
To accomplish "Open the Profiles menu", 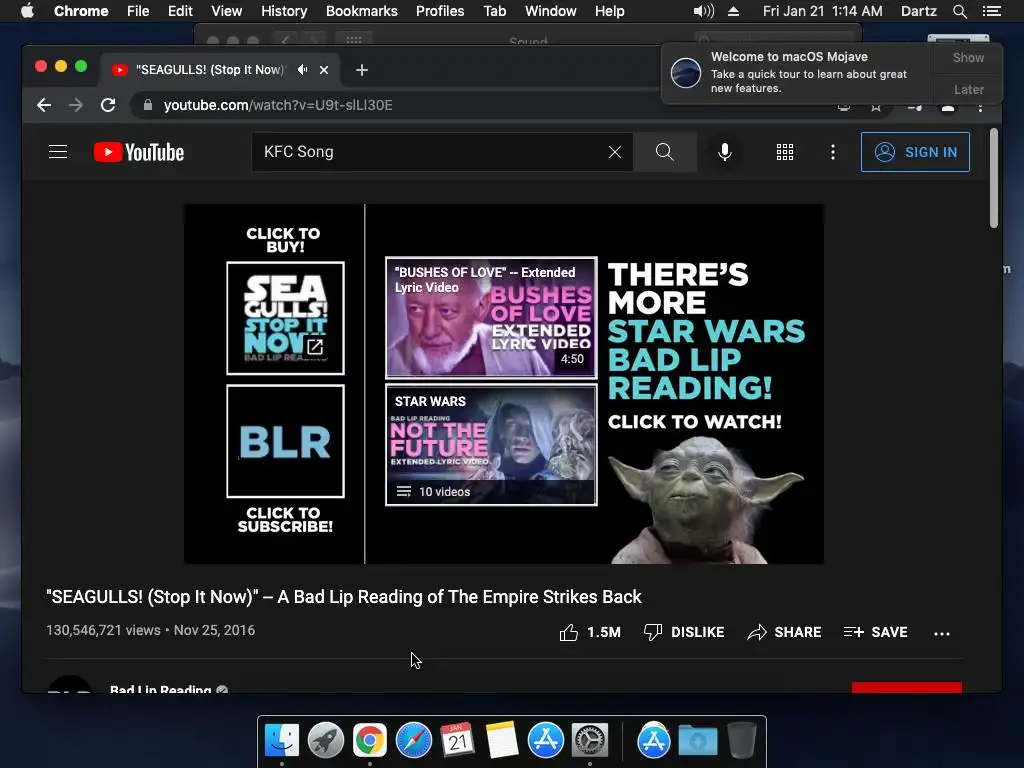I will click(440, 11).
